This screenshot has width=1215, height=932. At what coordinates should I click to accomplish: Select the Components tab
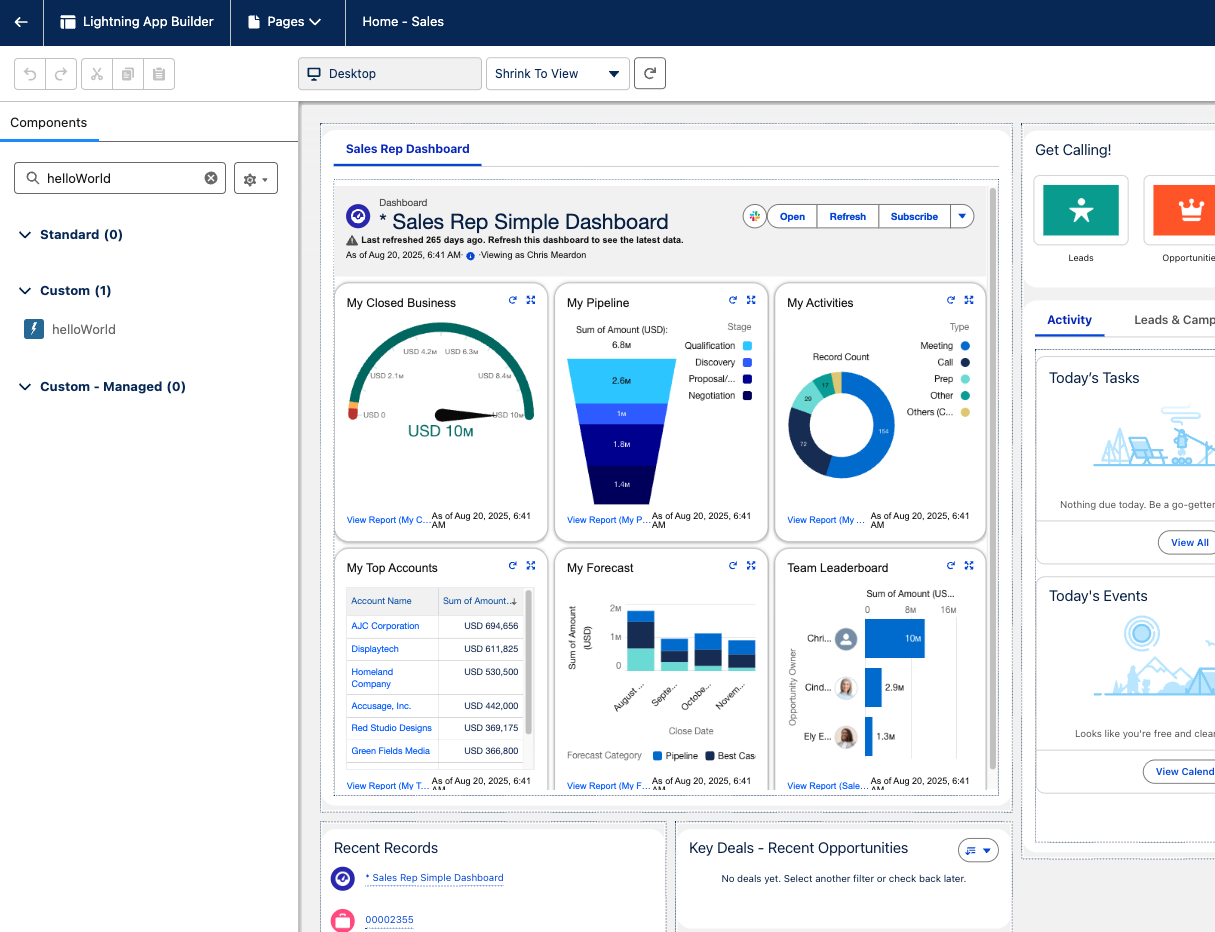tap(48, 123)
